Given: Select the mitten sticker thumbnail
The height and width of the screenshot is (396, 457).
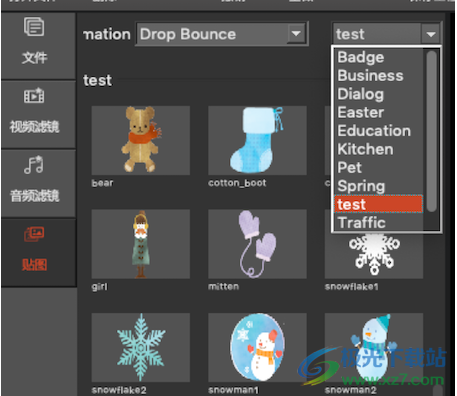Looking at the screenshot, I should pos(257,244).
